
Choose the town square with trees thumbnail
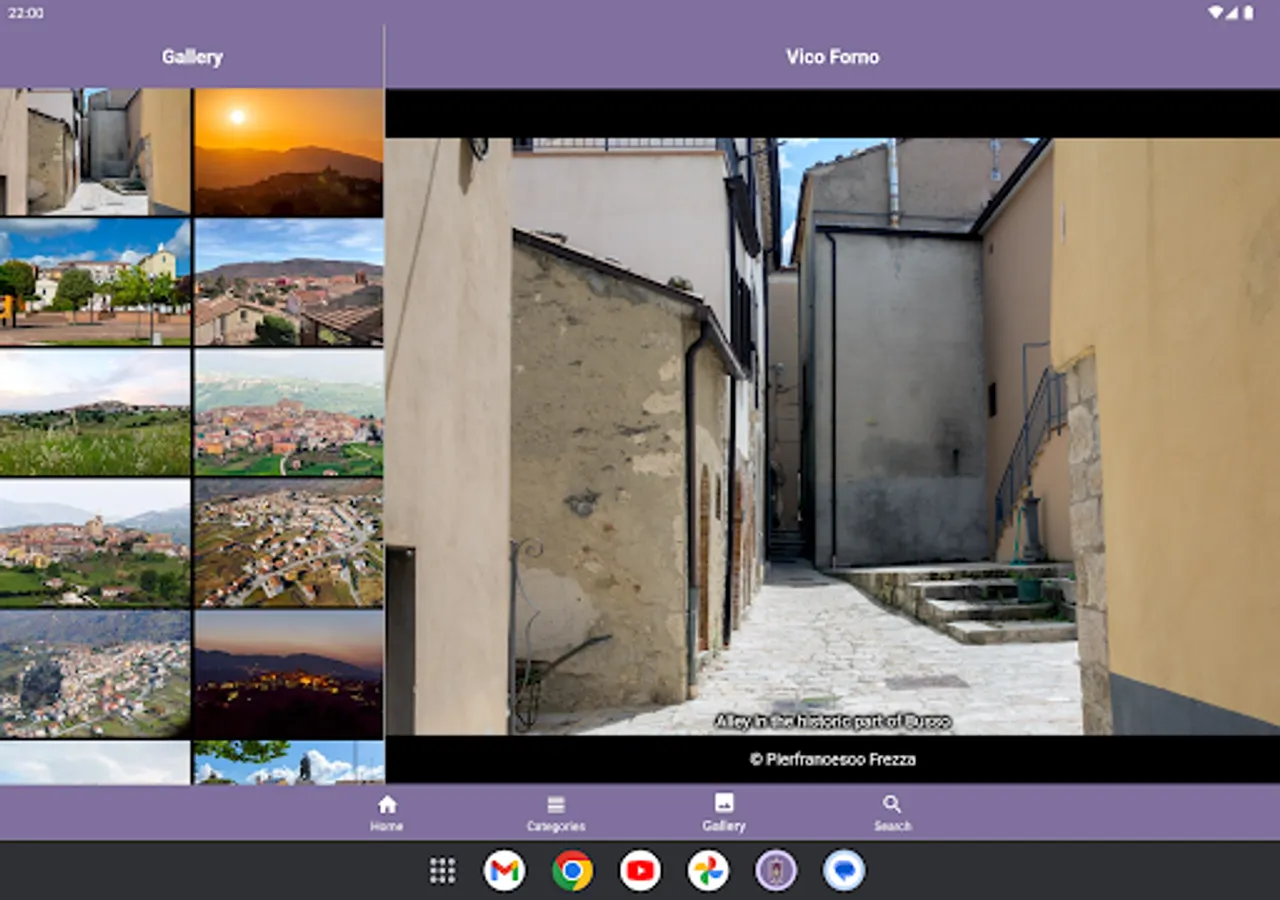click(95, 282)
